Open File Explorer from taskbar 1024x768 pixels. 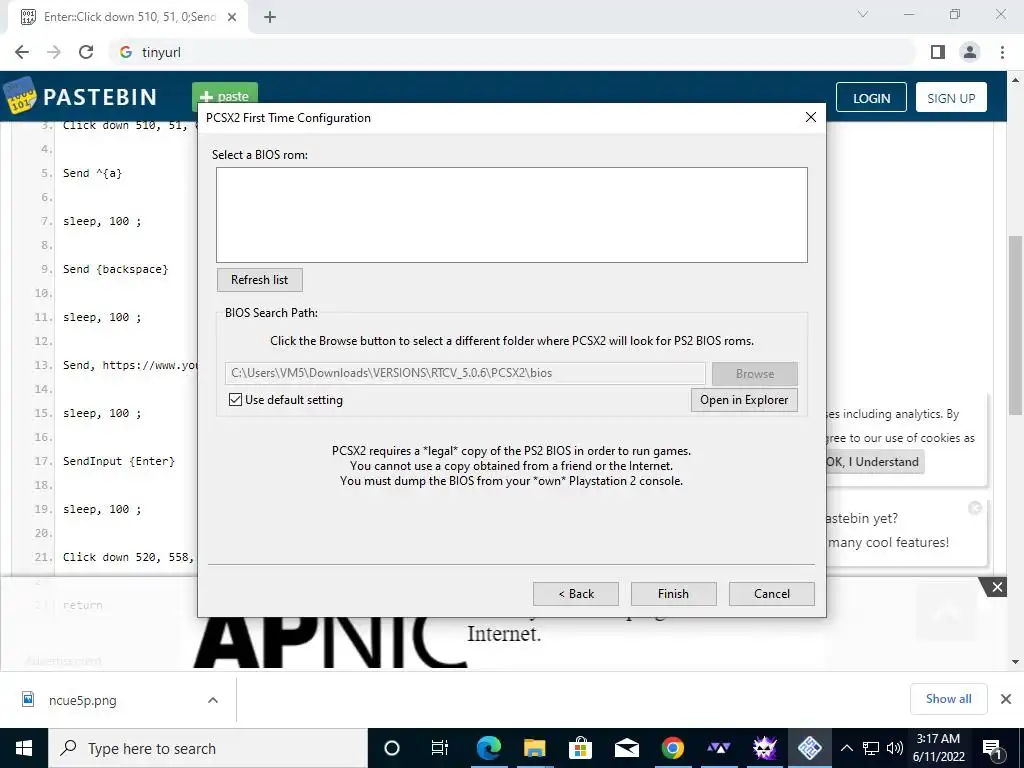(x=534, y=748)
